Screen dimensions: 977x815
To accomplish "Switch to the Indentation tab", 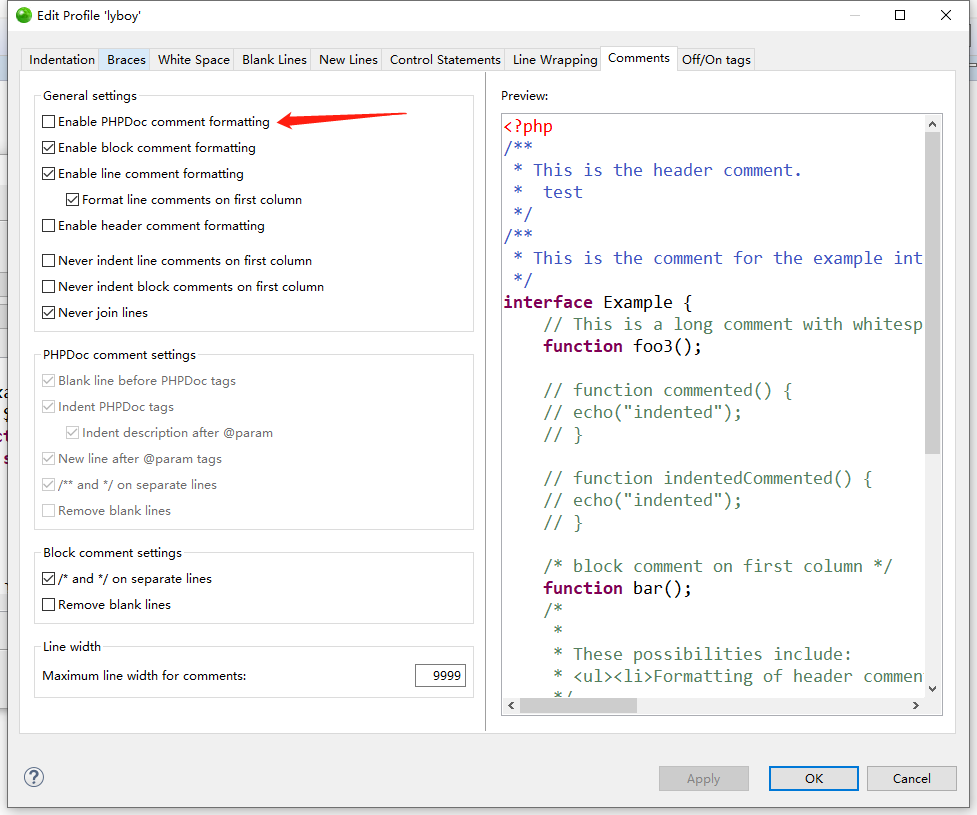I will pyautogui.click(x=62, y=60).
